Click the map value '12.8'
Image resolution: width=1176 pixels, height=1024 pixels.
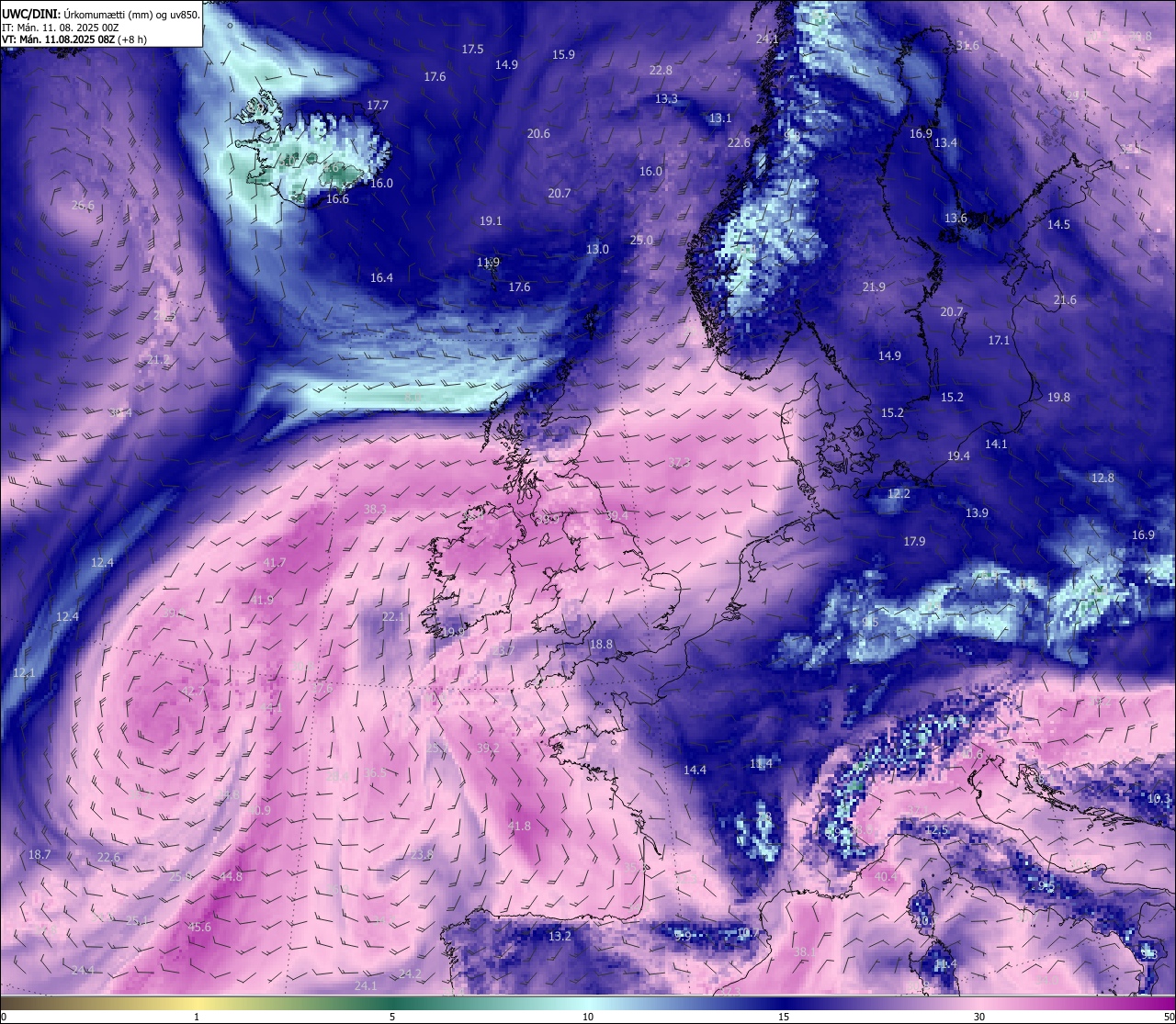pos(1102,478)
